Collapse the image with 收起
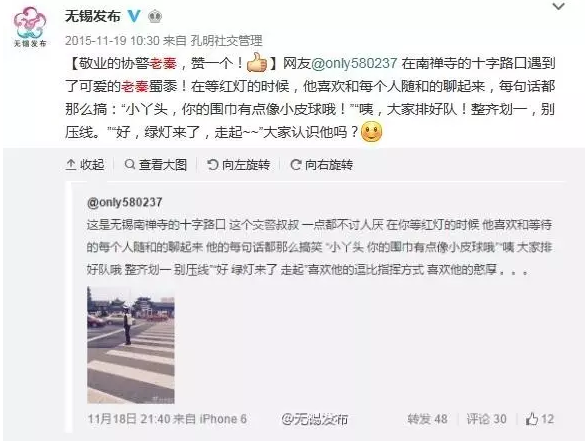 (x=85, y=164)
